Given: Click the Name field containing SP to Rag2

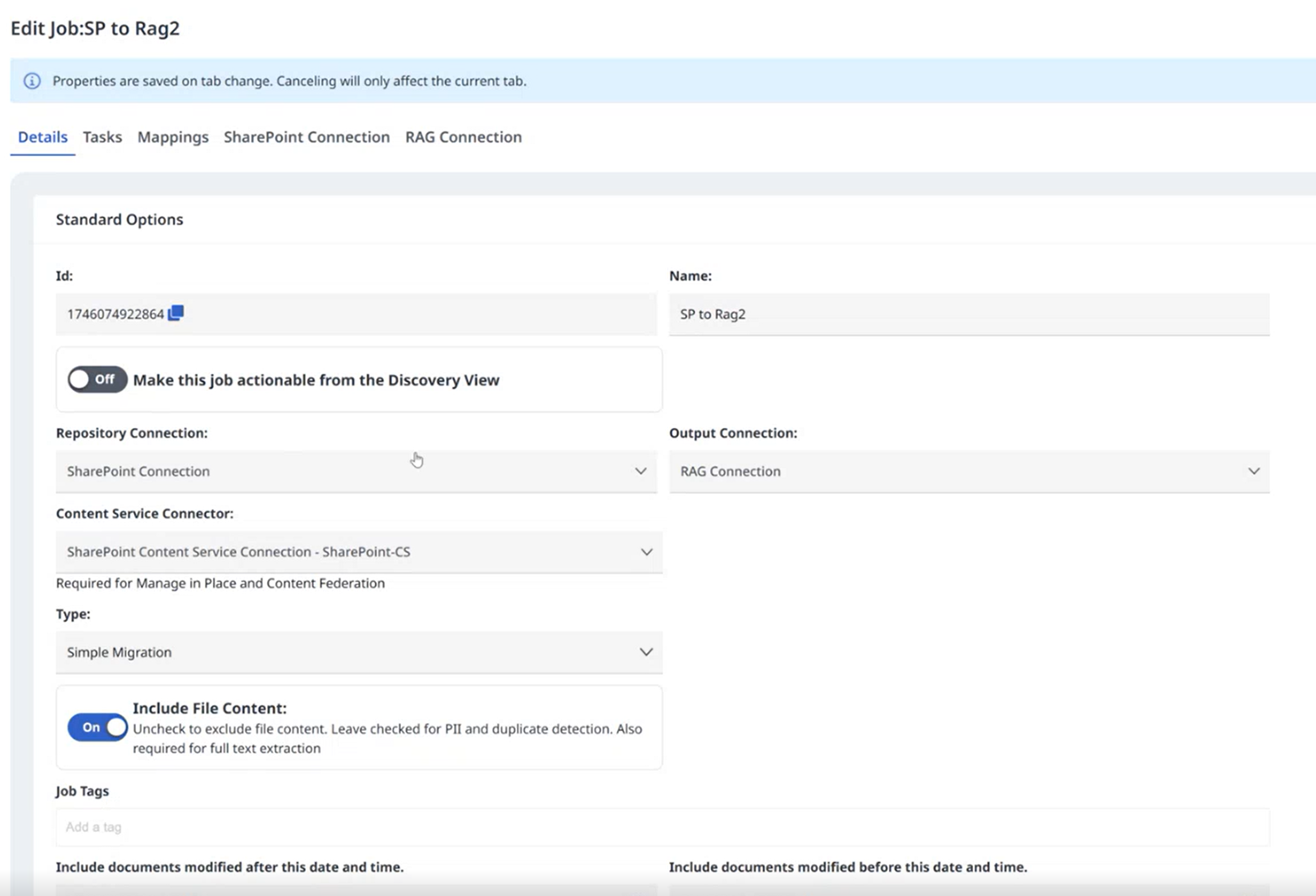Looking at the screenshot, I should click(x=969, y=314).
